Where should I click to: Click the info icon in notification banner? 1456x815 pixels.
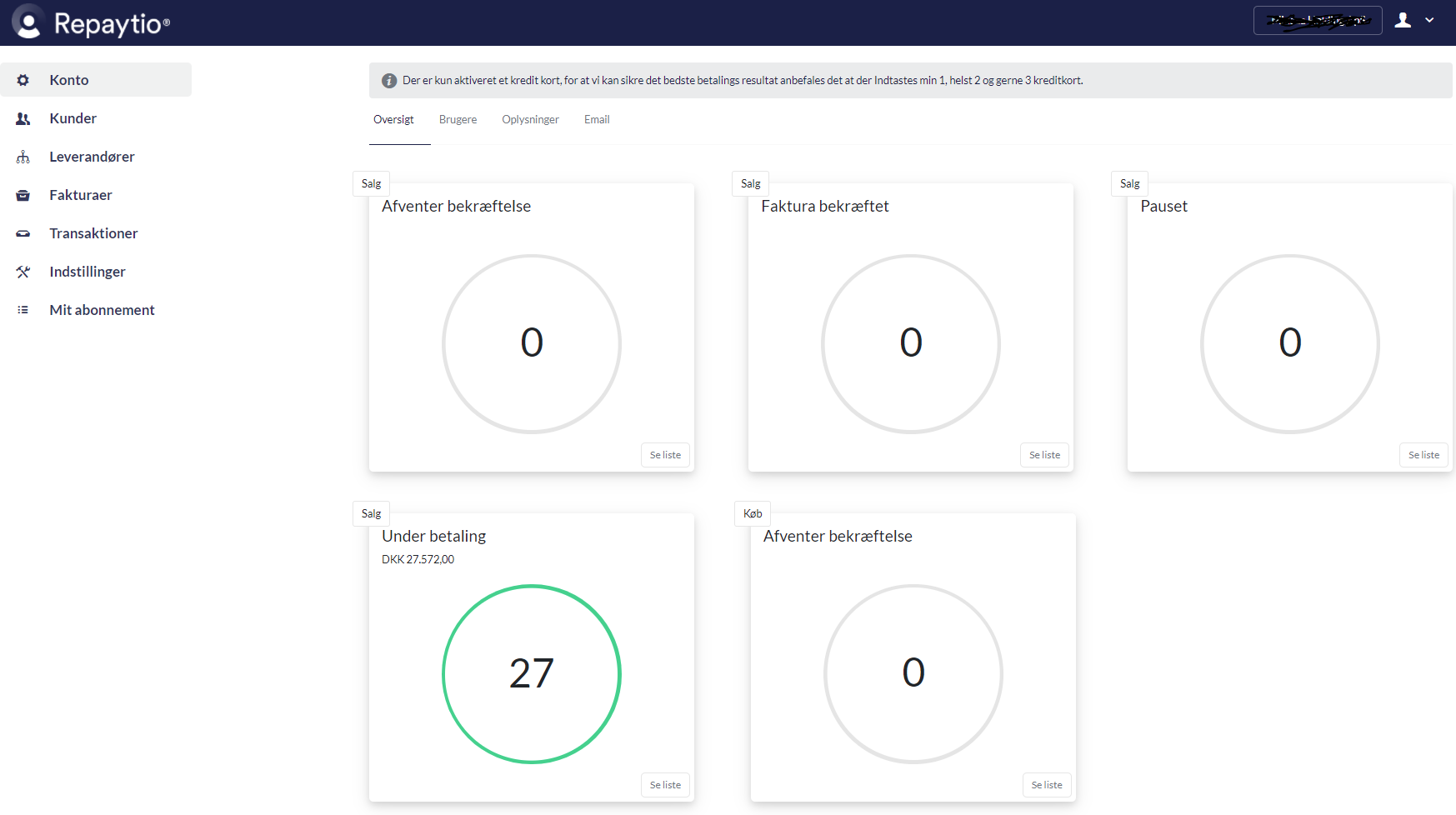389,81
